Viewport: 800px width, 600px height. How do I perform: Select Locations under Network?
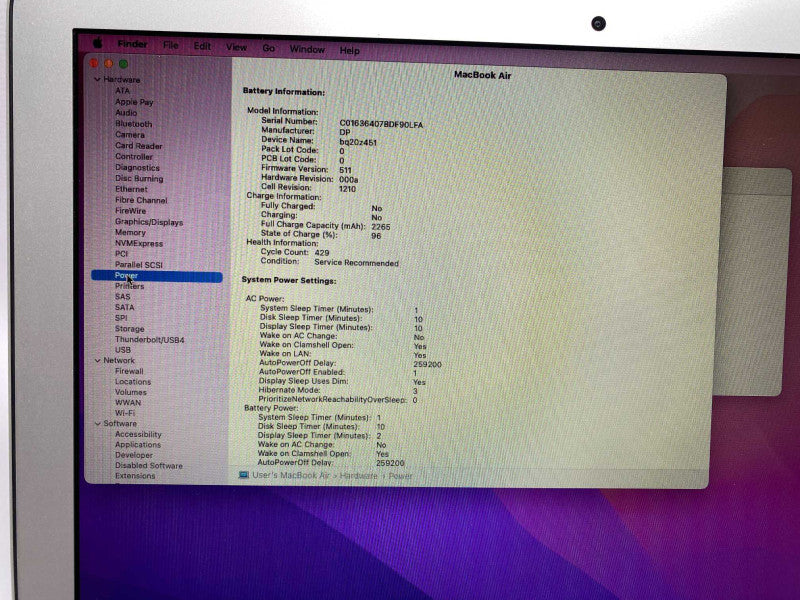point(133,382)
